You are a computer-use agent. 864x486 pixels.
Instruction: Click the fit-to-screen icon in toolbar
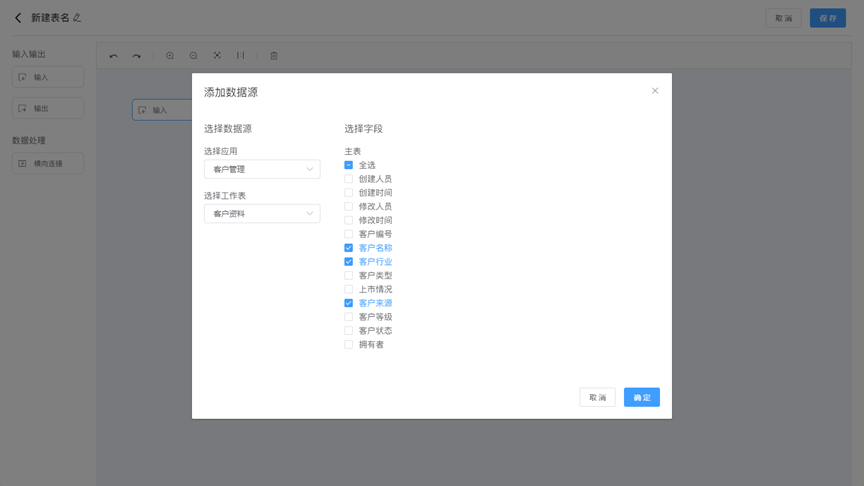(217, 56)
